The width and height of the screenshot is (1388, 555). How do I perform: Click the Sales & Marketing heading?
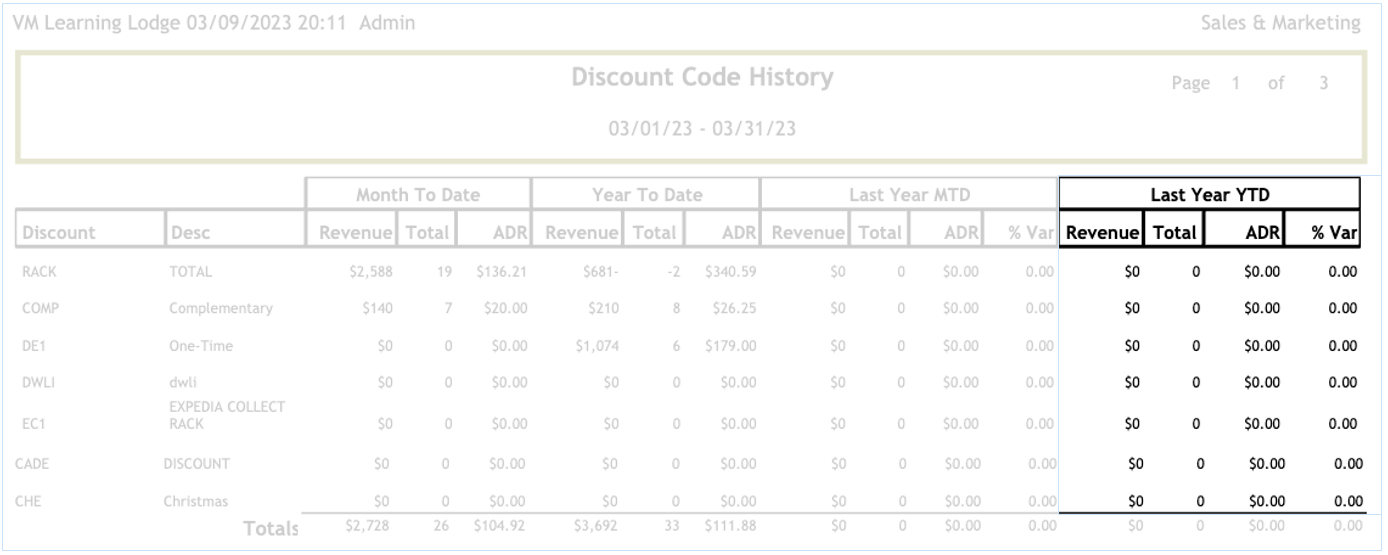[1280, 23]
